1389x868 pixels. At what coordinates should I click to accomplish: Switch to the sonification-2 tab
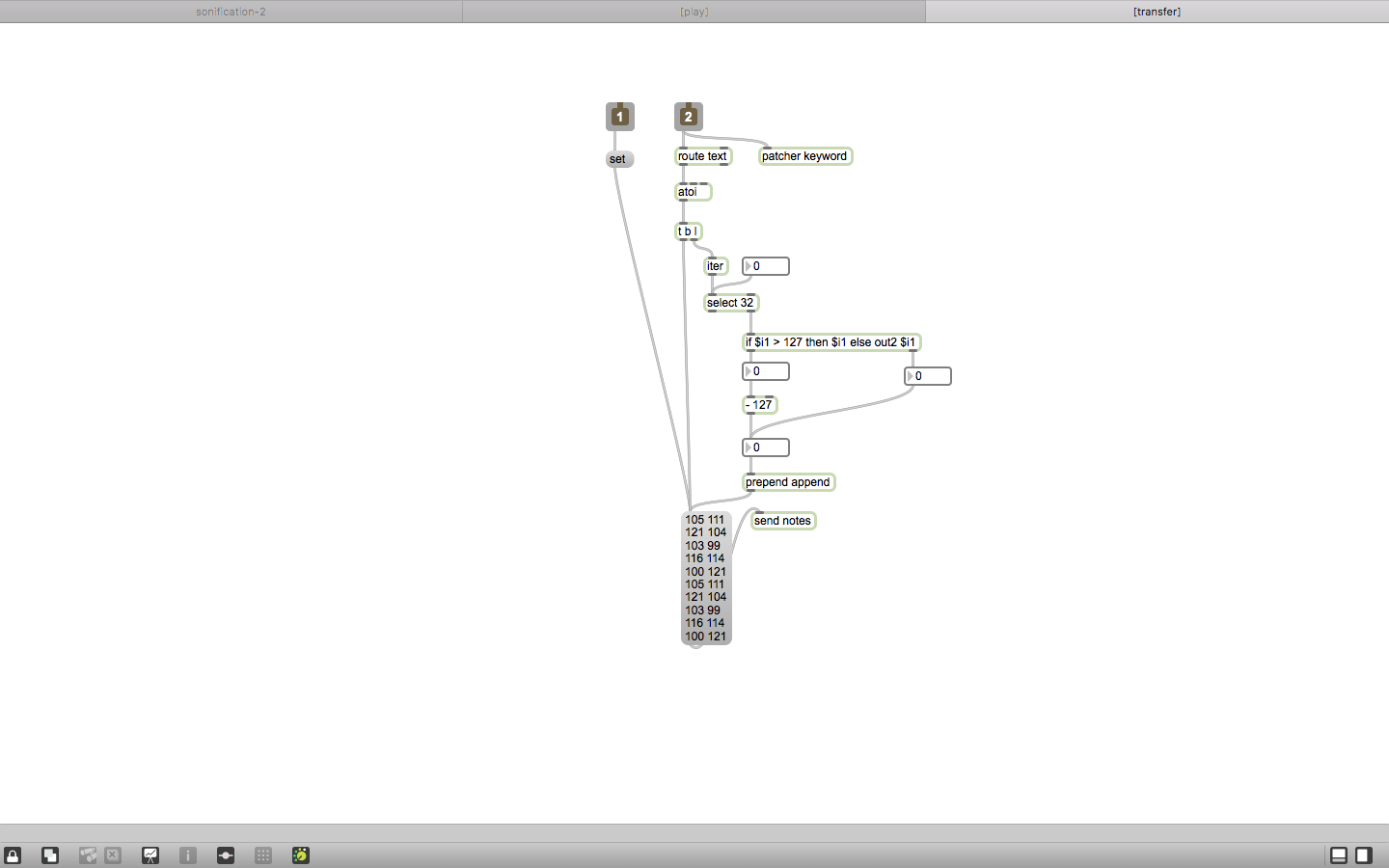pos(231,12)
